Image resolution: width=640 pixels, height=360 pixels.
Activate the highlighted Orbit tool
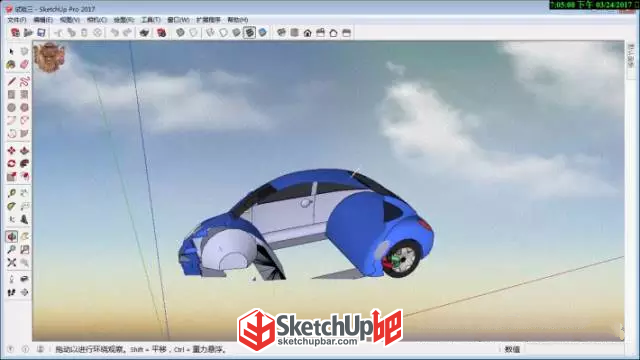11,236
